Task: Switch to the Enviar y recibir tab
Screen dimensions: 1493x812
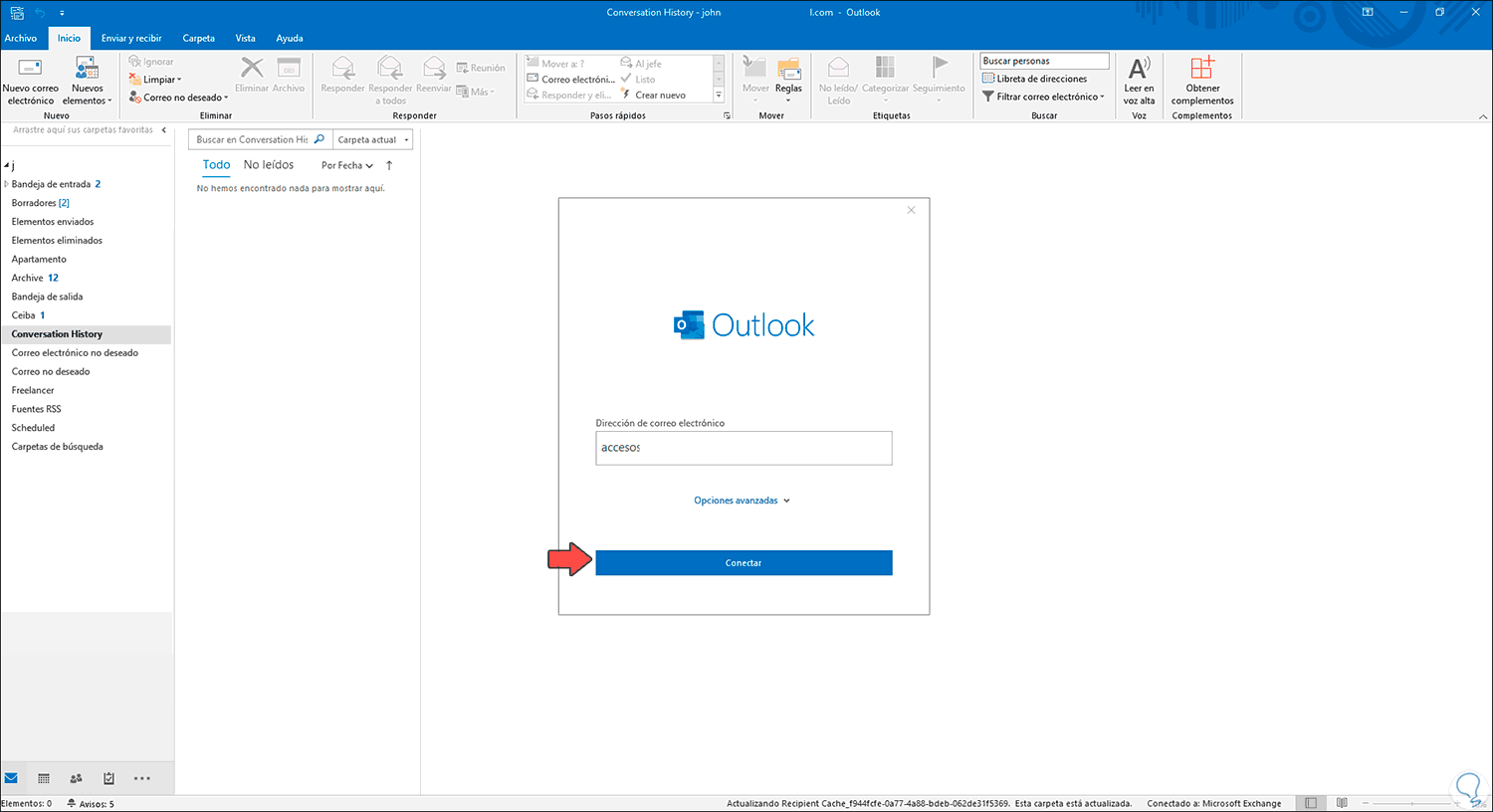Action: coord(131,38)
